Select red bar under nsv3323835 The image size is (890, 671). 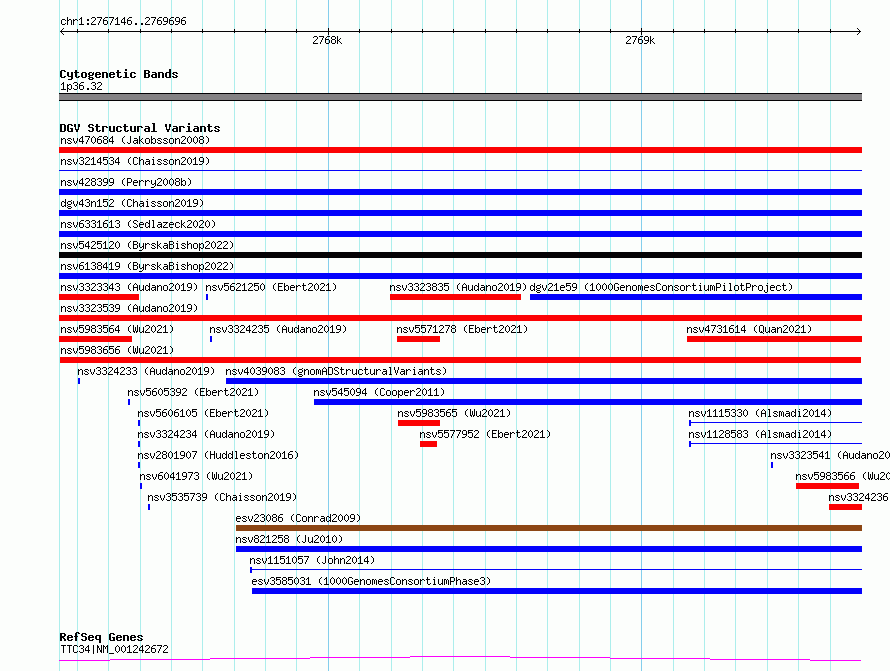click(x=455, y=297)
